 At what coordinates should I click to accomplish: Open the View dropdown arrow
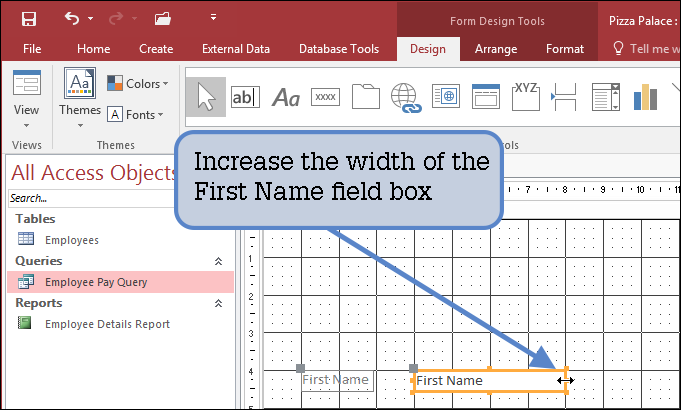pos(26,126)
